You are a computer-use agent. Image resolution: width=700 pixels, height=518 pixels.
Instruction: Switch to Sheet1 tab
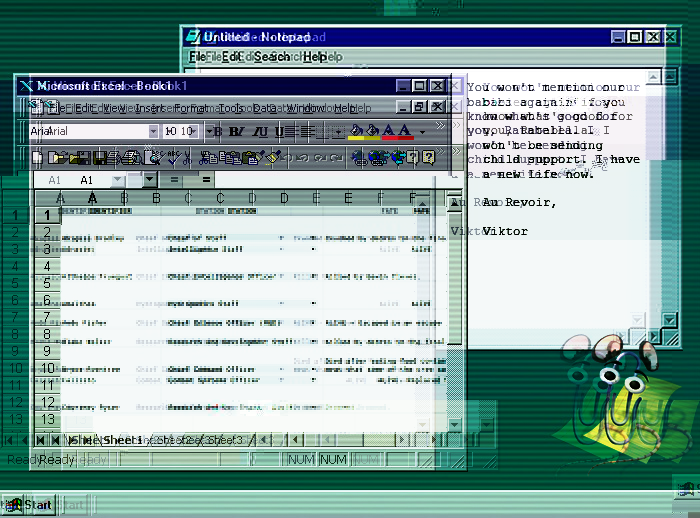(122, 440)
